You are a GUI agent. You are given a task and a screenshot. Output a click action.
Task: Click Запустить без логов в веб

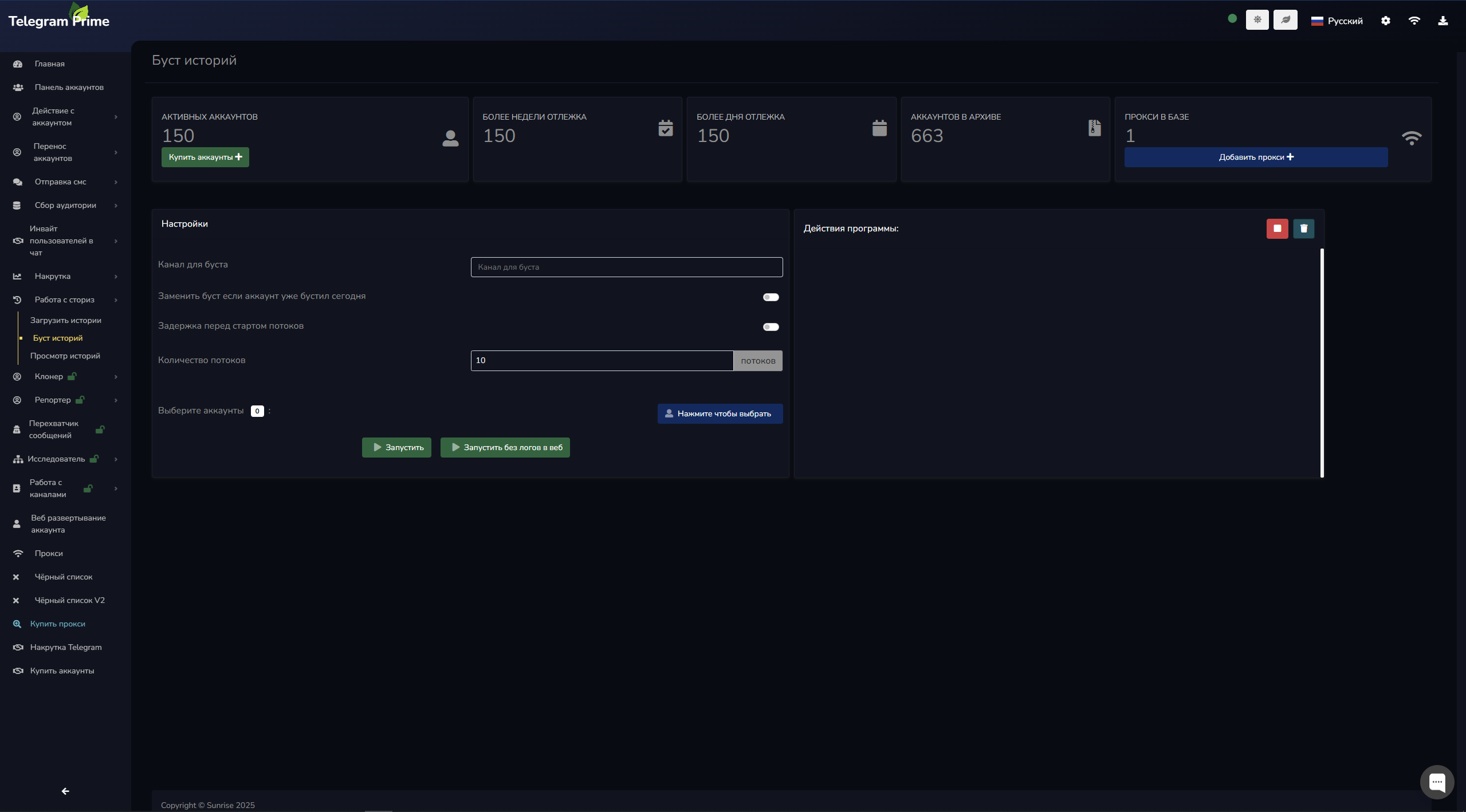[x=505, y=448]
